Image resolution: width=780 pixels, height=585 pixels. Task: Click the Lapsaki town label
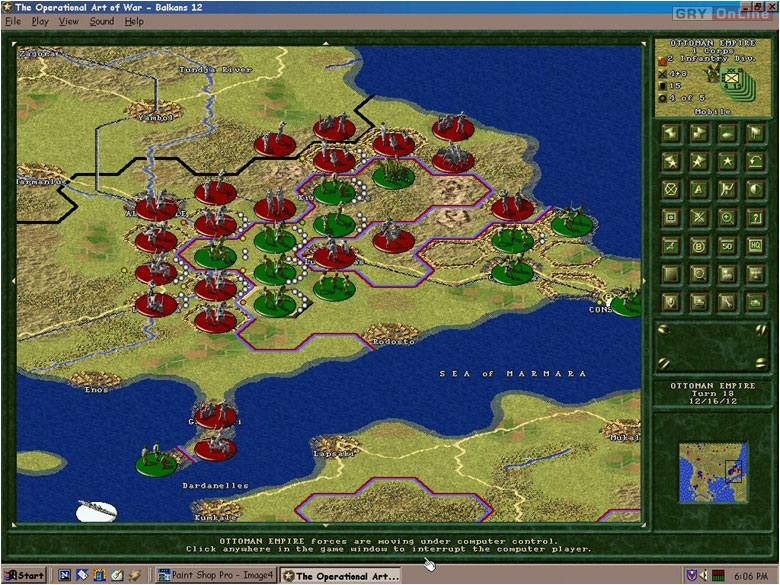tap(334, 454)
